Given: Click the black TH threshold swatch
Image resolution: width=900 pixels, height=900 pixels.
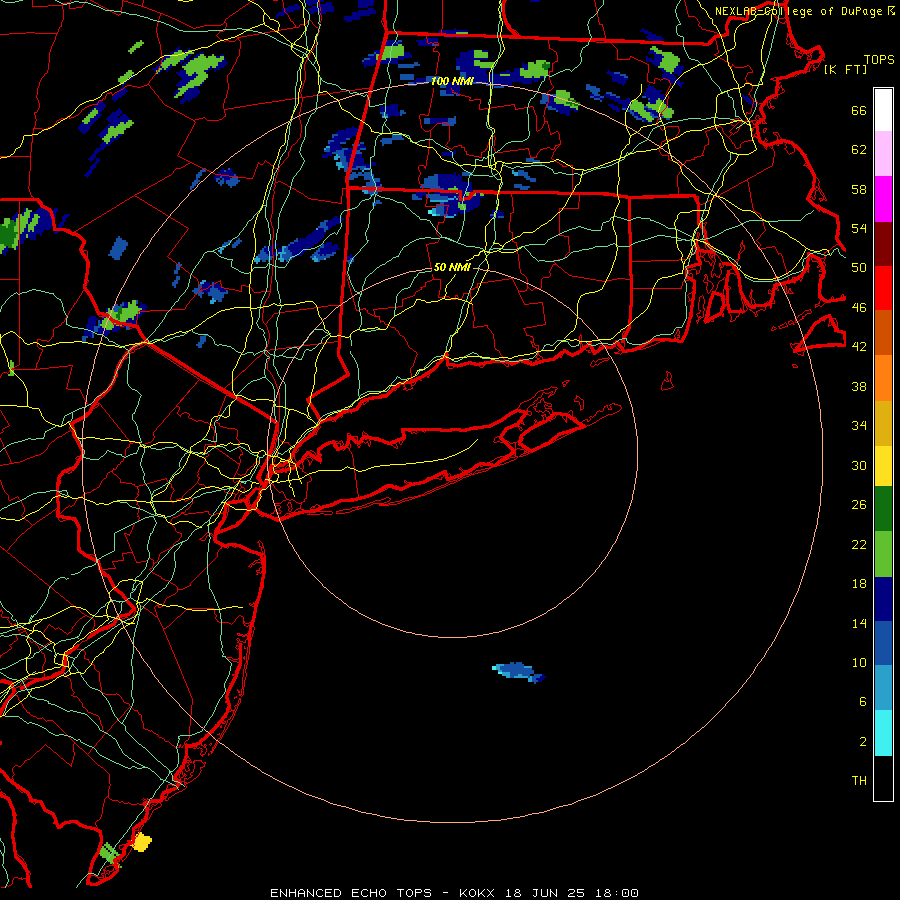Looking at the screenshot, I should coord(883,778).
